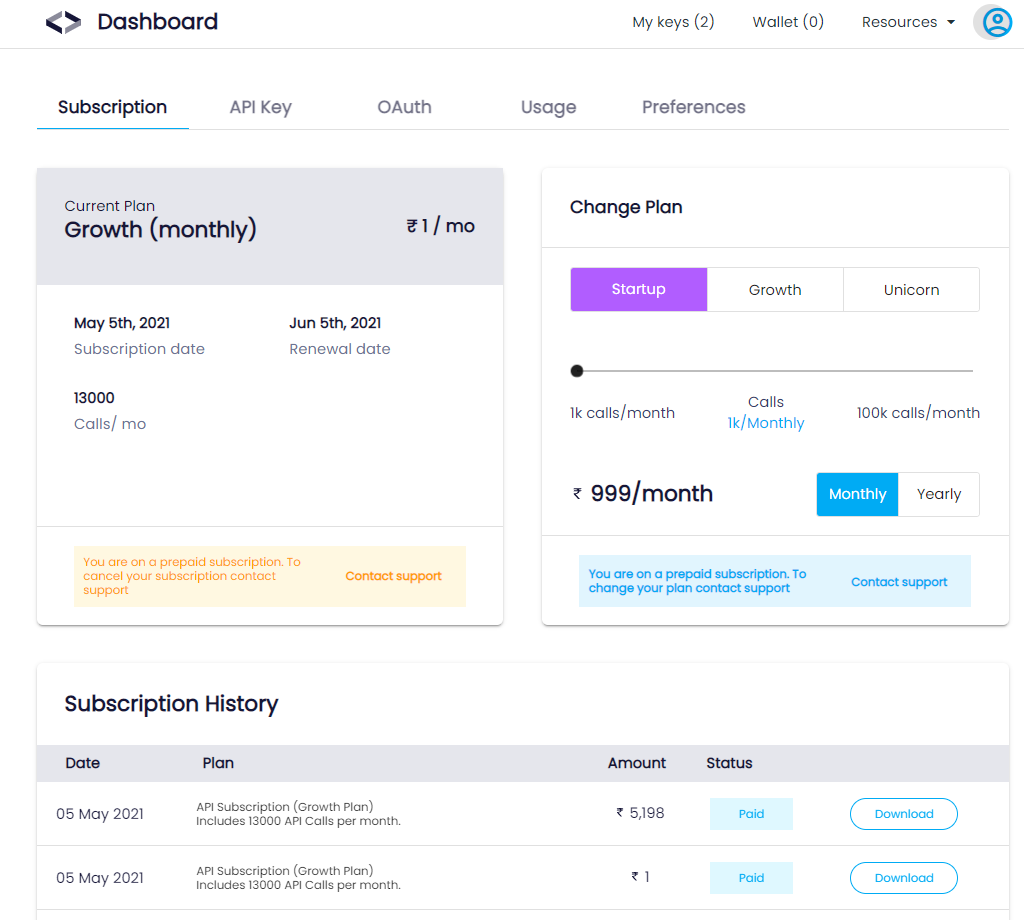Open Wallet (0) link
The image size is (1024, 920).
[788, 22]
